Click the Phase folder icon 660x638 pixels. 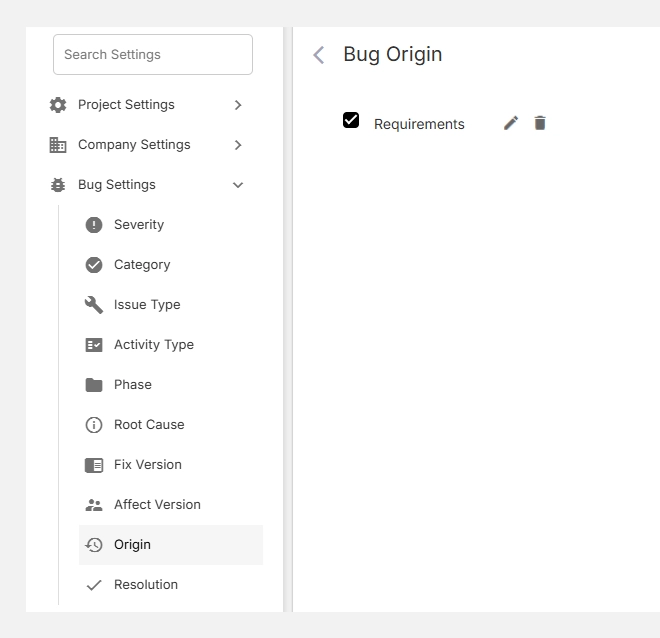tap(94, 385)
